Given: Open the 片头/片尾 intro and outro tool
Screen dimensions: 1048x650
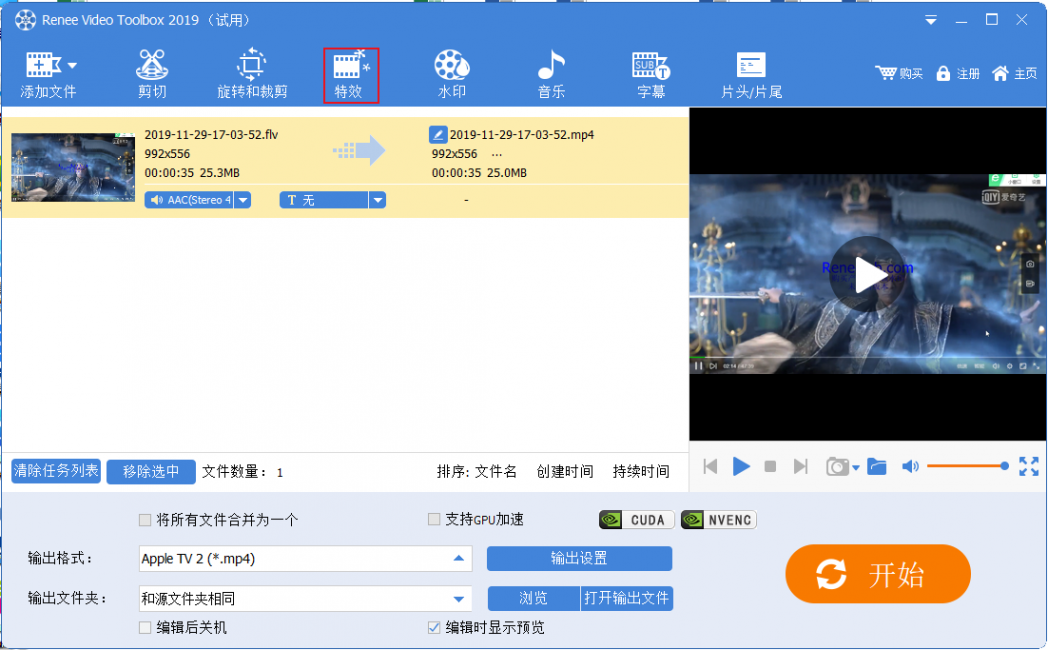Looking at the screenshot, I should (x=751, y=75).
